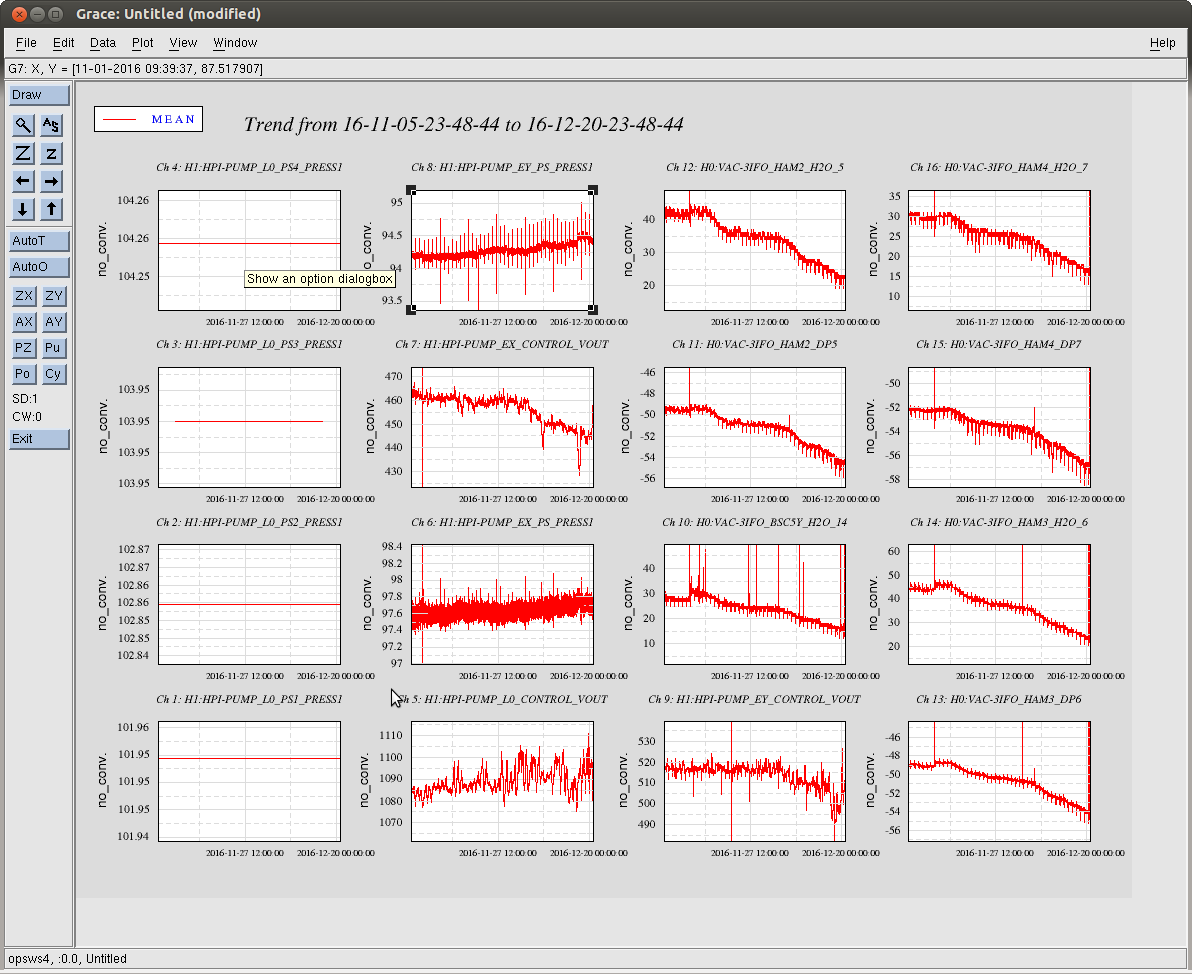1192x974 pixels.
Task: Open the Help menu
Action: [1162, 43]
